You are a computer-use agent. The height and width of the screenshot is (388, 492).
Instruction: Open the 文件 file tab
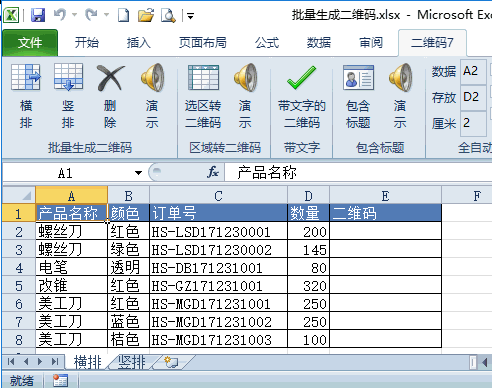tap(30, 42)
